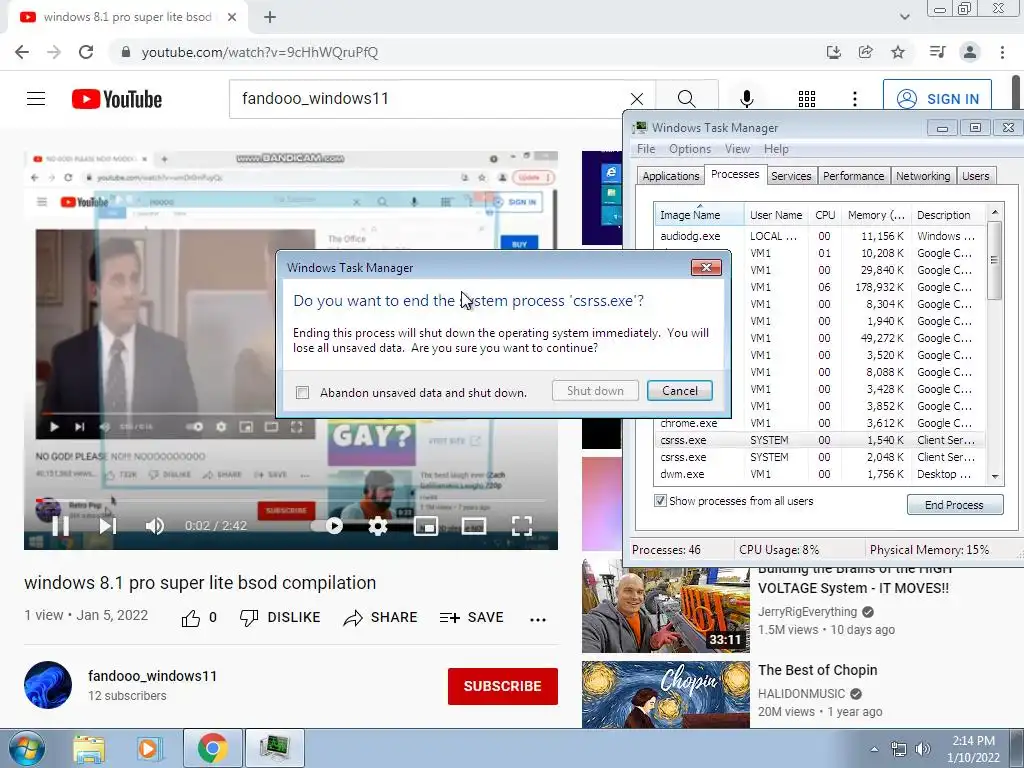Click SIGN IN on YouTube
The image size is (1024, 768).
point(937,99)
